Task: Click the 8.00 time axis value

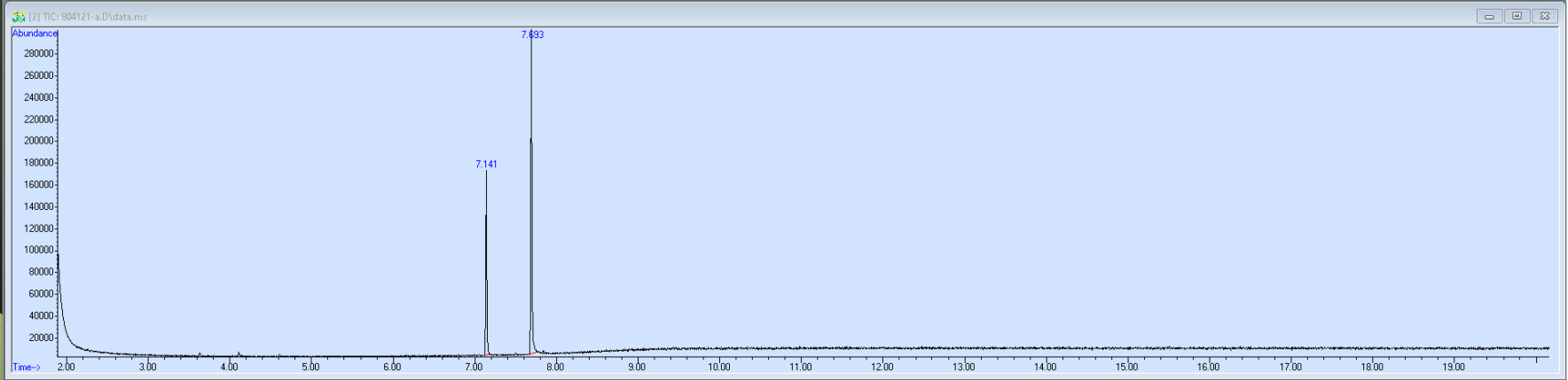Action: pos(555,367)
